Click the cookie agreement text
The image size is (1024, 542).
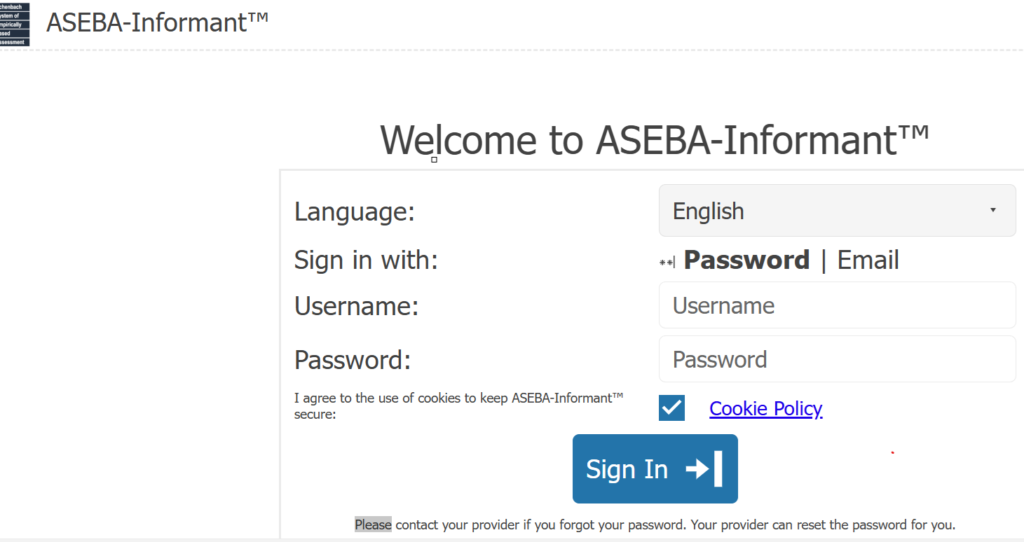tap(458, 405)
